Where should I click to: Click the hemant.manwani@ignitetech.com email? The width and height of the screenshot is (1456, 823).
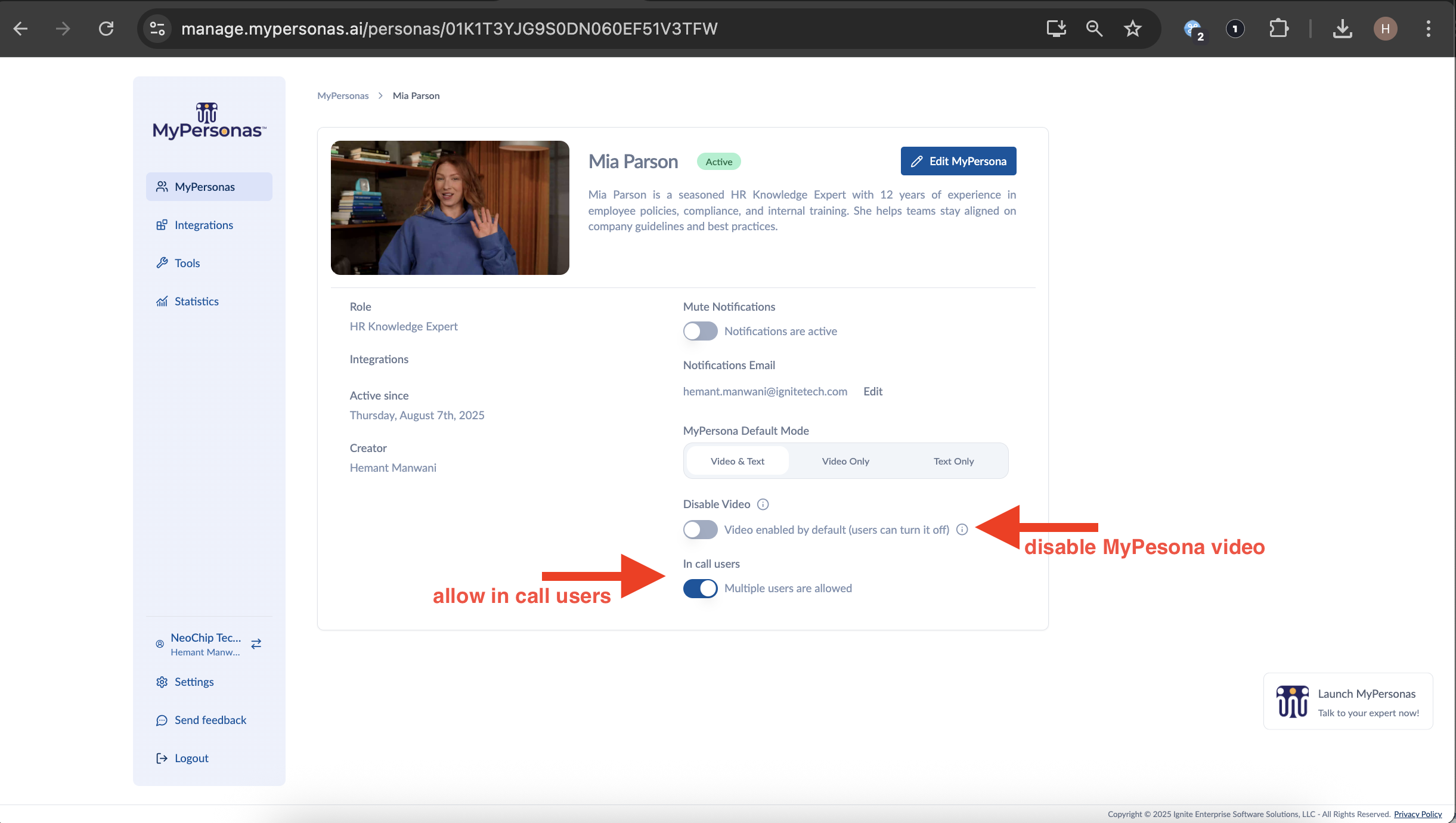click(765, 391)
